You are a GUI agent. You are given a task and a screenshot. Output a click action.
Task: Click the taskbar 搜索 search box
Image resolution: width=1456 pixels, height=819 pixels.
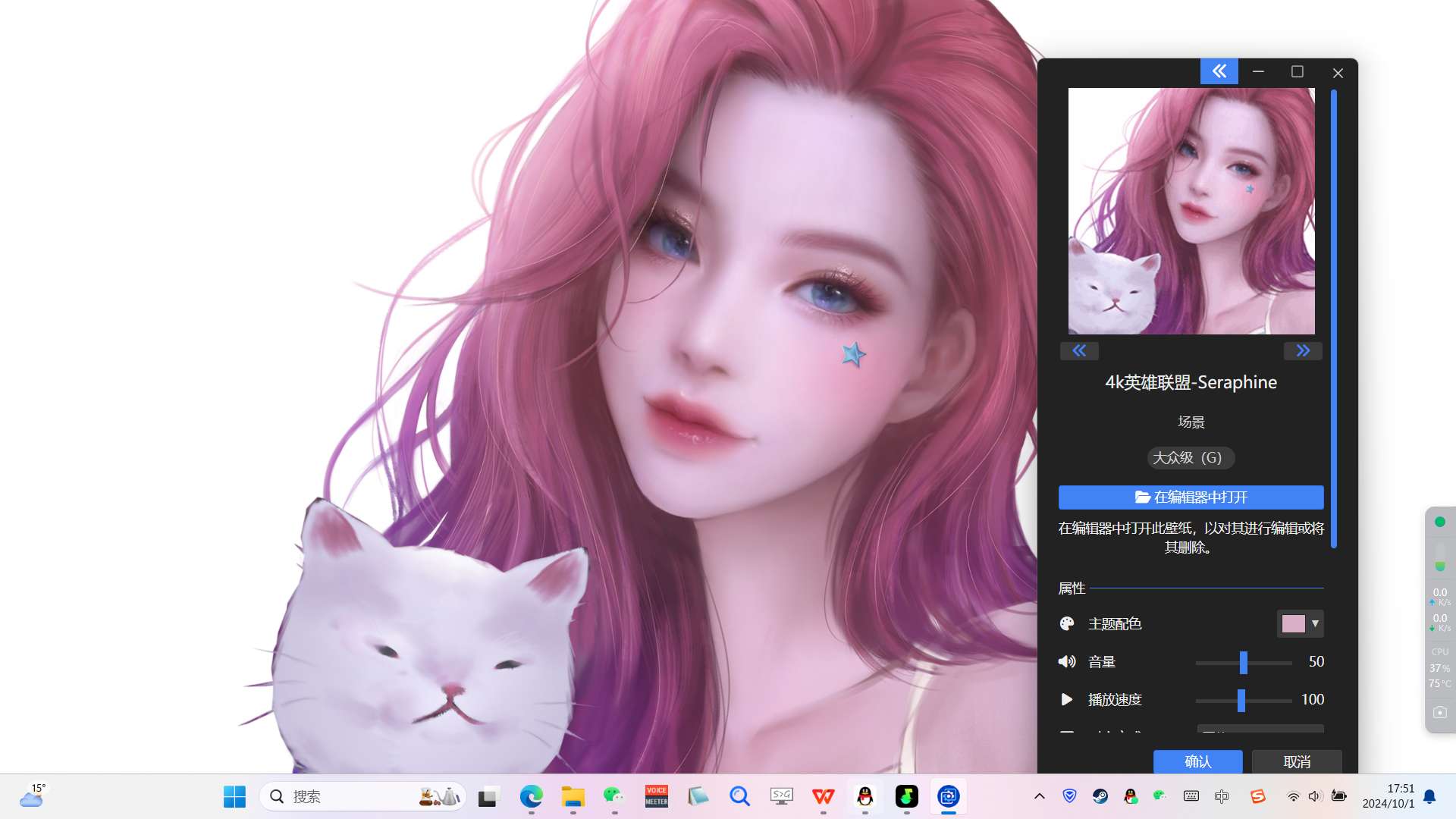coord(362,796)
